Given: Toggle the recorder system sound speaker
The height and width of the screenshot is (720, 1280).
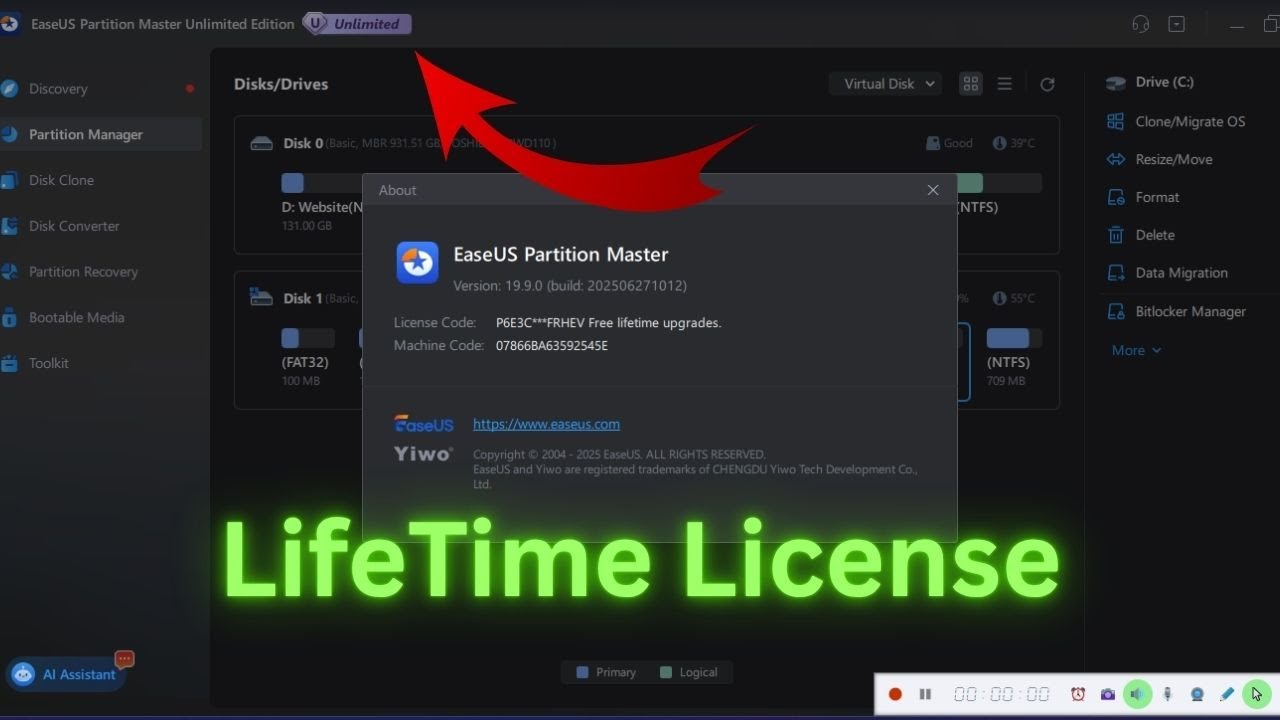Looking at the screenshot, I should (x=1138, y=694).
